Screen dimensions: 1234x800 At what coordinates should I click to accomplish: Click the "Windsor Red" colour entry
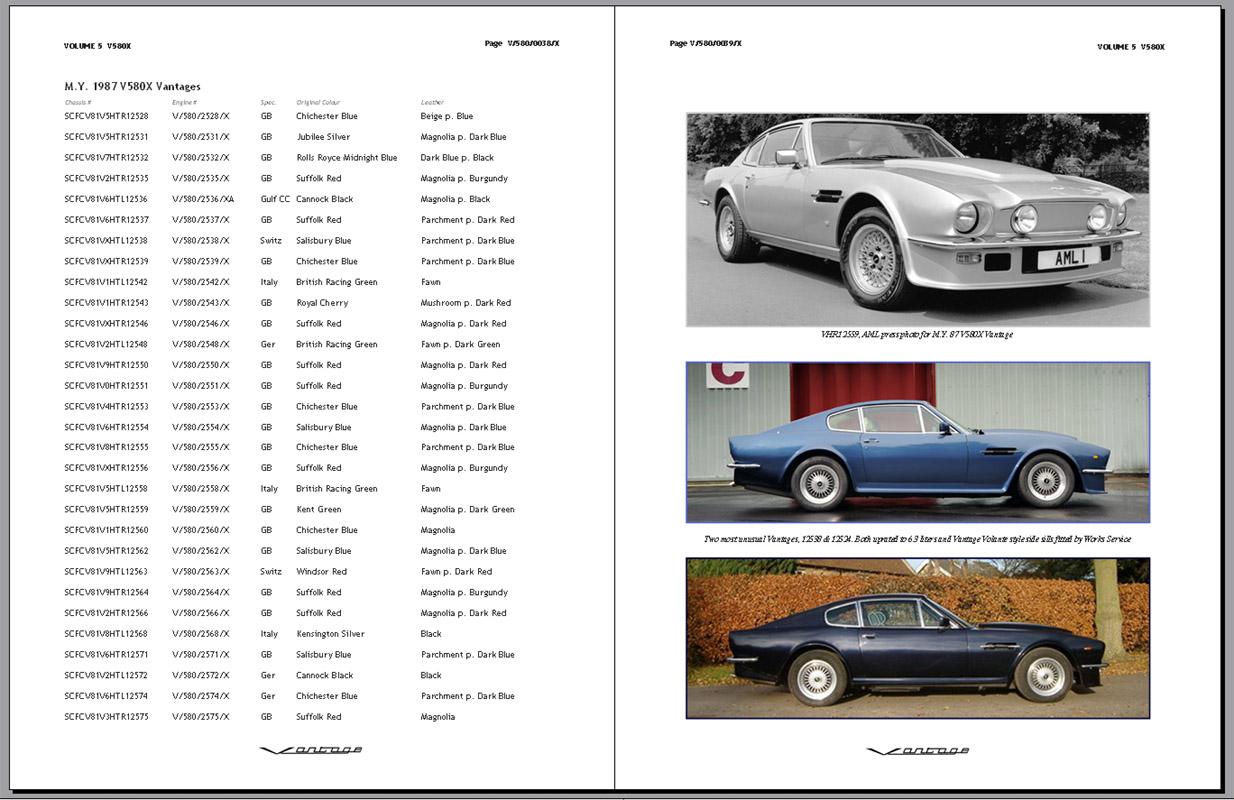click(321, 572)
